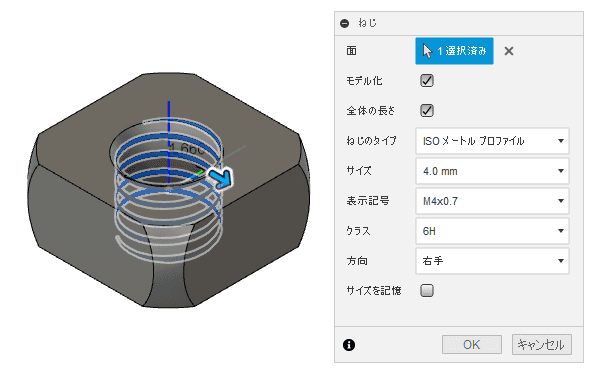Collapse the ねじ dialog with minus icon

coord(345,24)
